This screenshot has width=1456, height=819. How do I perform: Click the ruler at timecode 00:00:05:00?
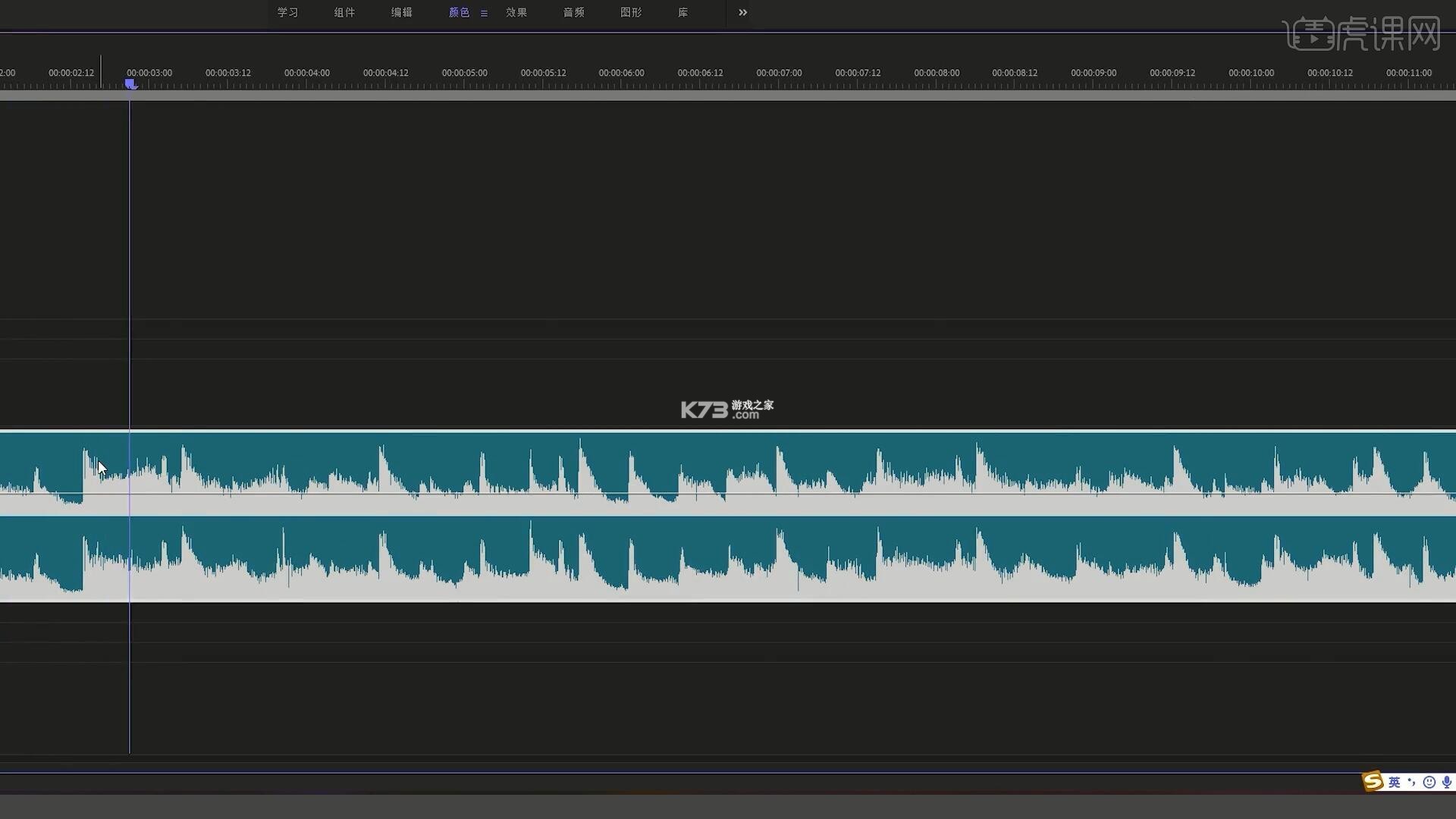point(465,73)
